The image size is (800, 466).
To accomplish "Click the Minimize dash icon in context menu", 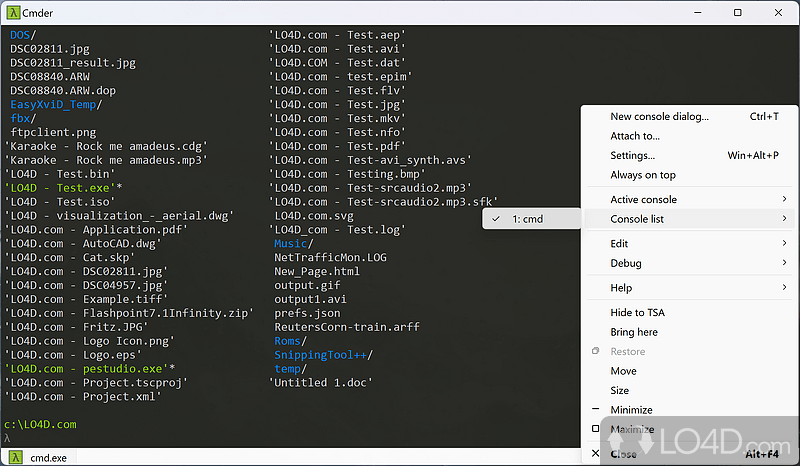I will pyautogui.click(x=595, y=409).
